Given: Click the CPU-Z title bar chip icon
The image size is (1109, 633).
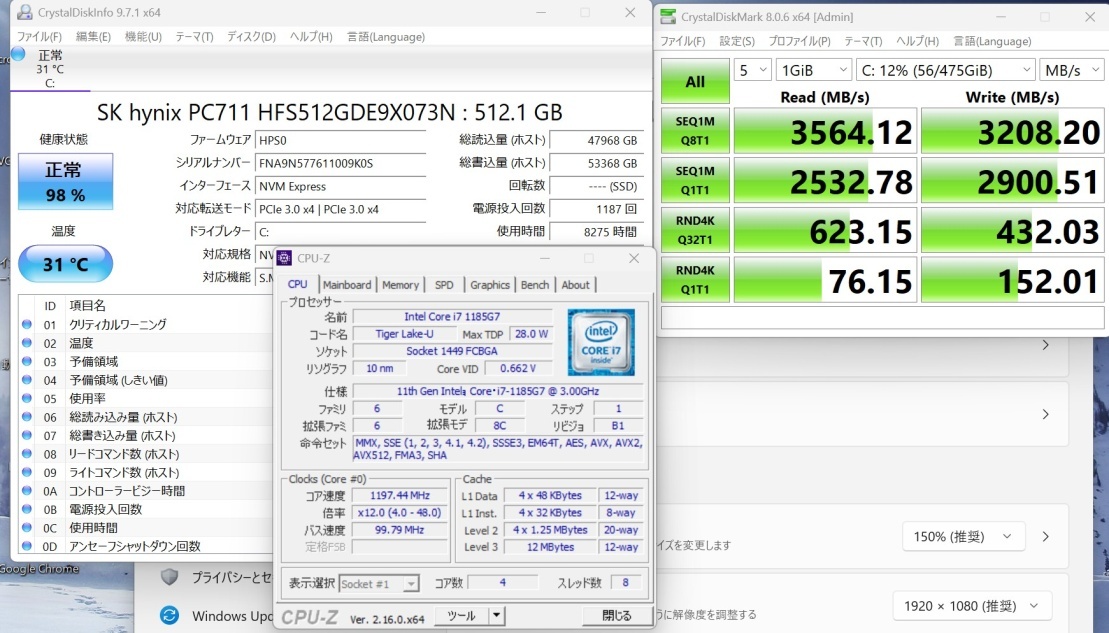Looking at the screenshot, I should click(x=284, y=258).
